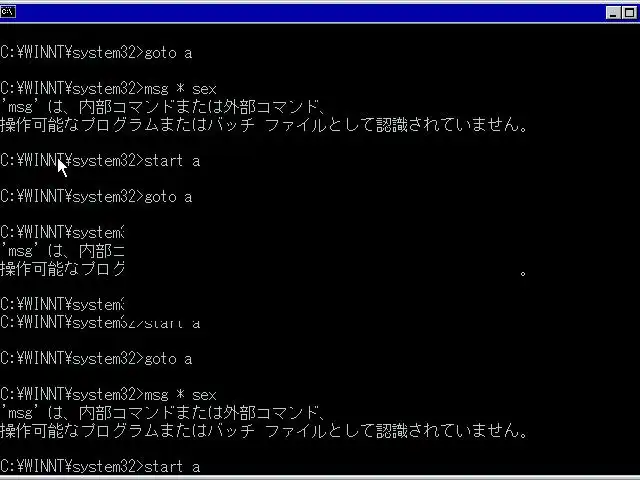Image resolution: width=640 pixels, height=480 pixels.
Task: Click the first untruncated 'msg' は、内部コマンド error line
Action: click(x=162, y=107)
